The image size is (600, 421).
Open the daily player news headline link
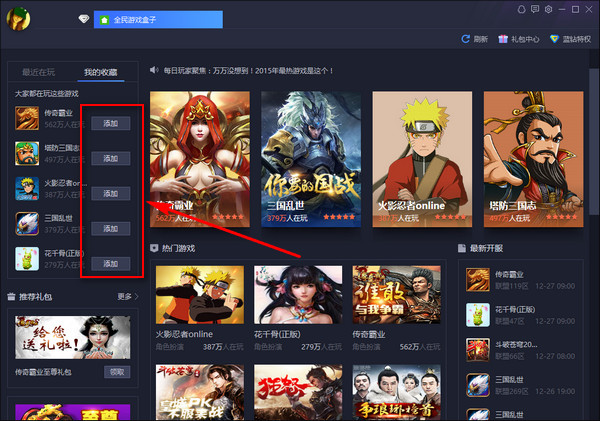(x=248, y=71)
